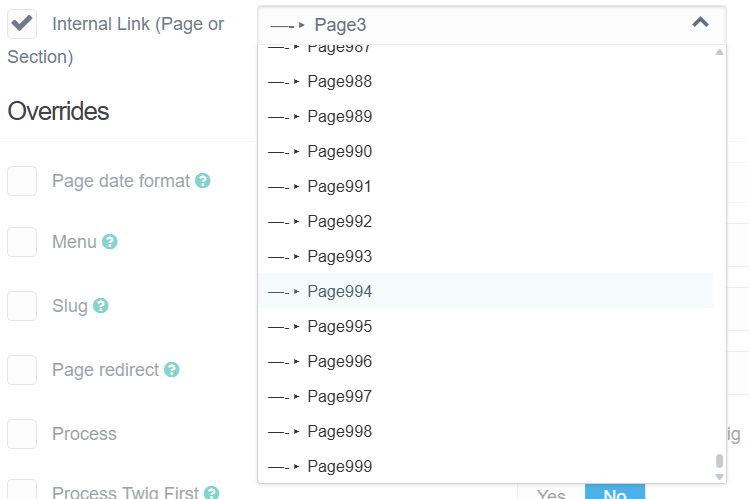Click the Overrides section heading
Viewport: 749px width, 499px height.
click(58, 111)
